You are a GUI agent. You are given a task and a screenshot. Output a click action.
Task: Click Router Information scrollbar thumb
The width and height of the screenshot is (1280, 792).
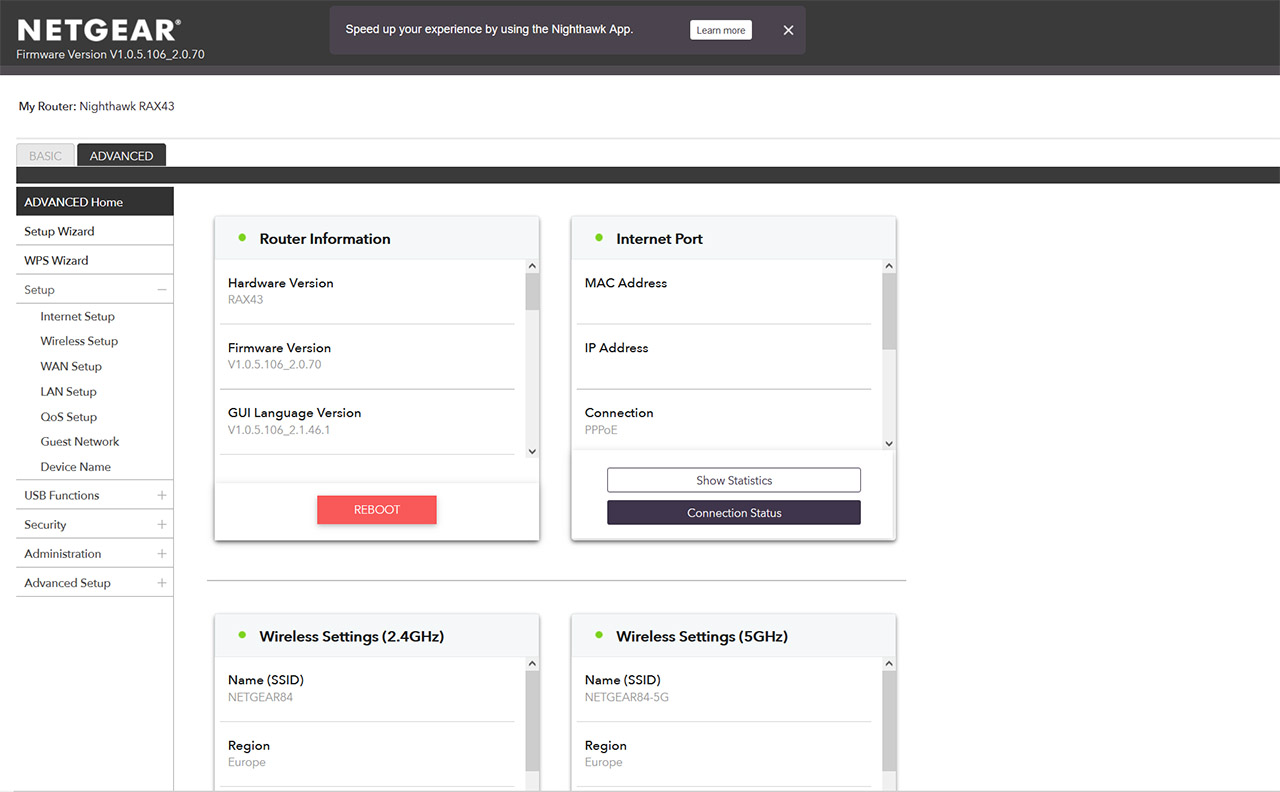[x=532, y=291]
